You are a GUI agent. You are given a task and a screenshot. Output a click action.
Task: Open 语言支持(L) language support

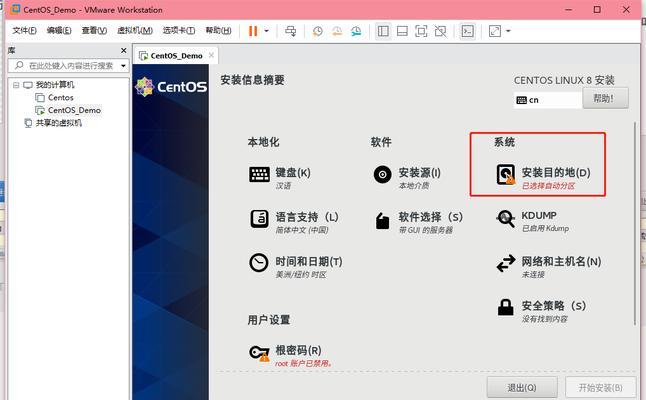coord(294,222)
